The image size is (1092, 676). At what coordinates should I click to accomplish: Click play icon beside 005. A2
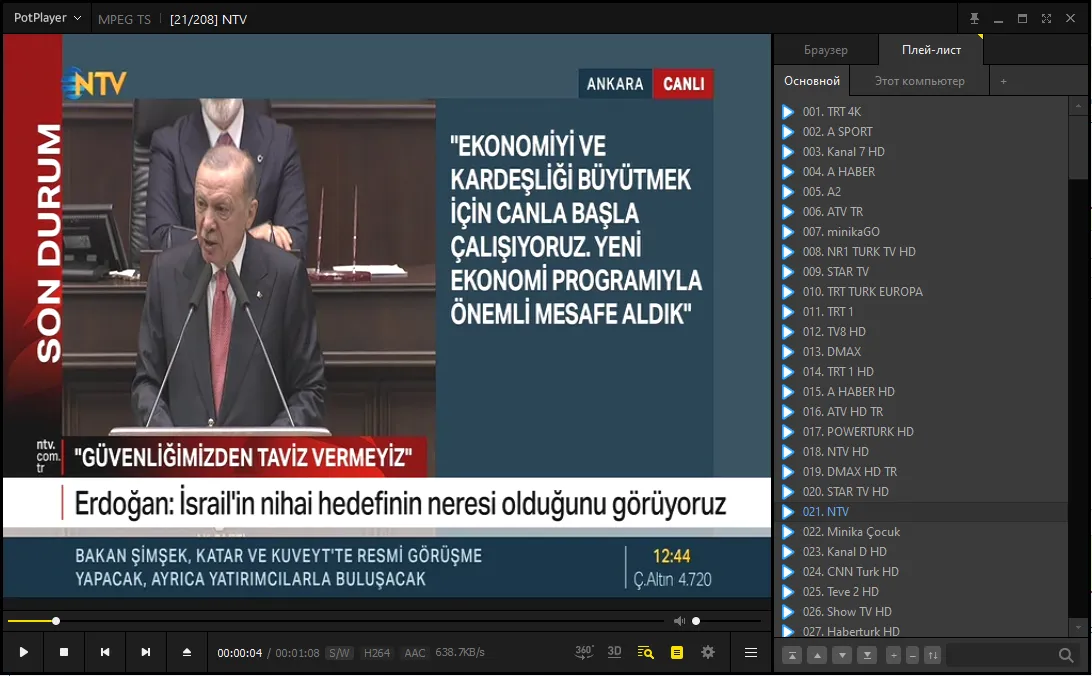tap(788, 191)
